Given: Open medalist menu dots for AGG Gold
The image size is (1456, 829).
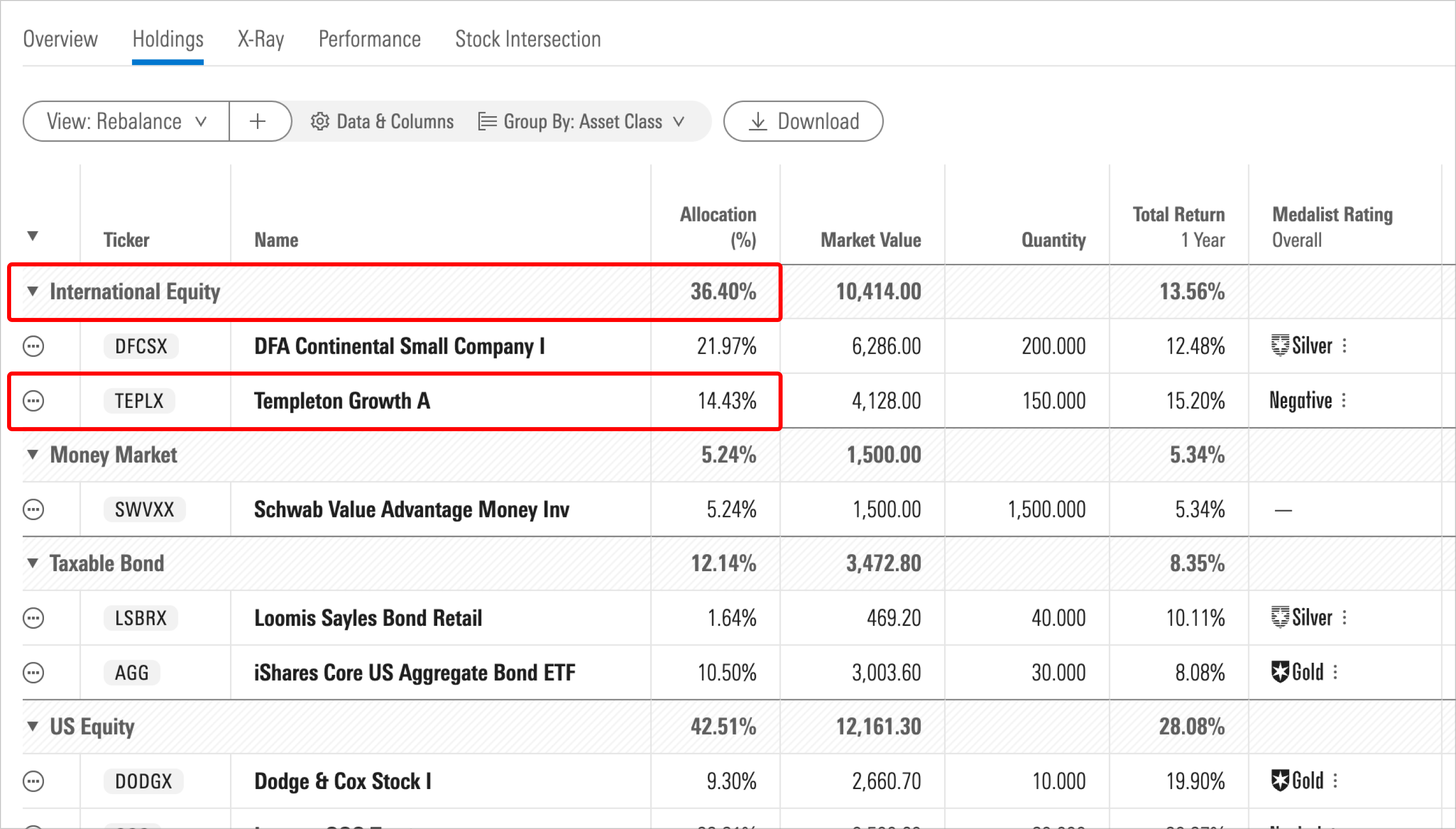Looking at the screenshot, I should click(x=1335, y=672).
